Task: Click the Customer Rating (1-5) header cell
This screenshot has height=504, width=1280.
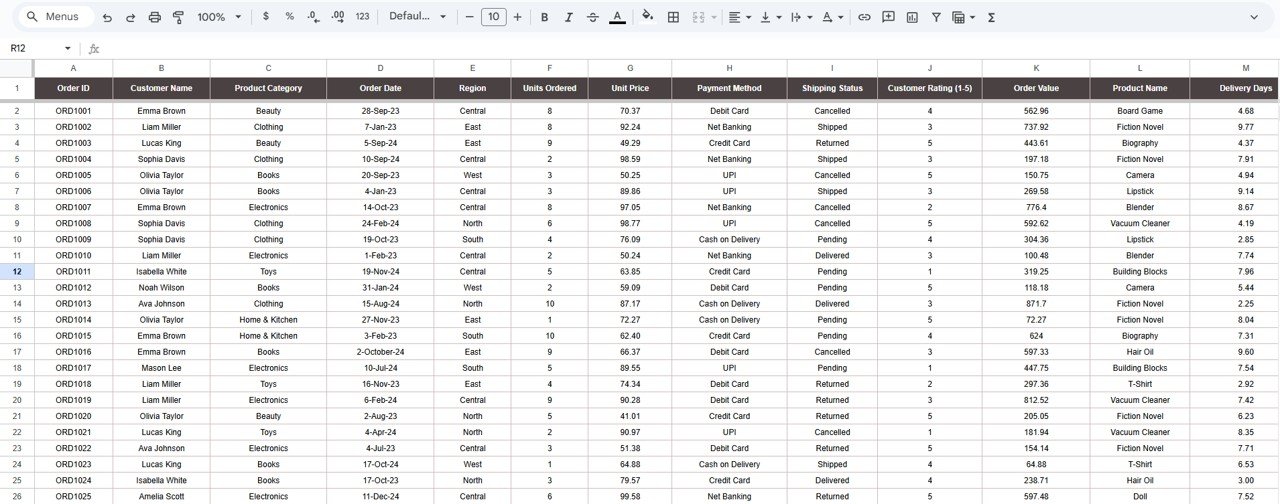Action: tap(930, 88)
